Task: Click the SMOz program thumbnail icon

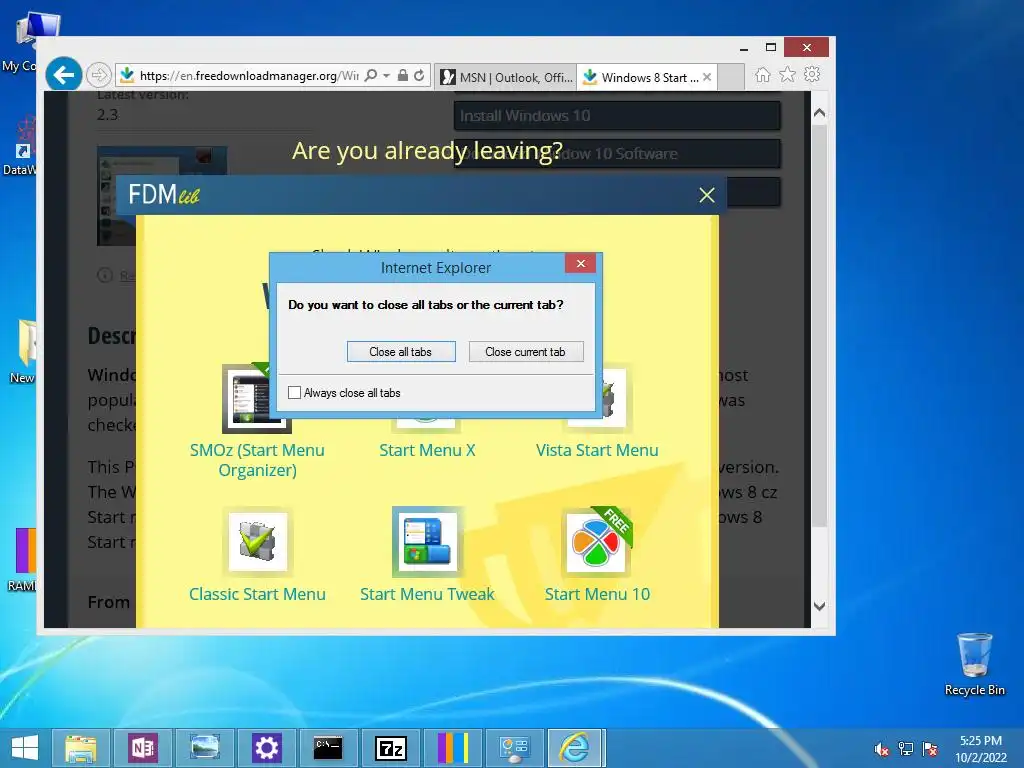Action: coord(257,398)
